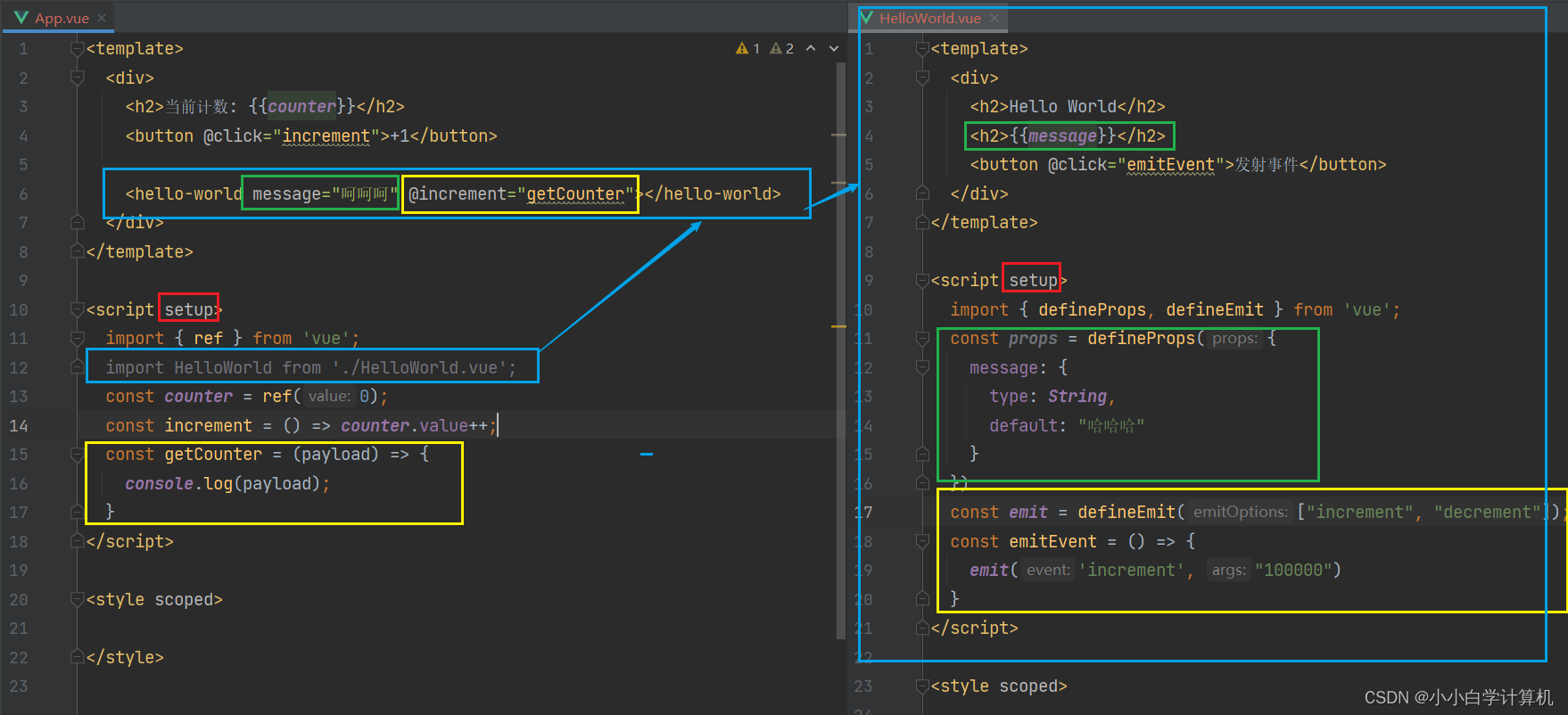Click './HelloWorld.vue' import path string
Image resolution: width=1568 pixels, height=715 pixels.
point(419,368)
